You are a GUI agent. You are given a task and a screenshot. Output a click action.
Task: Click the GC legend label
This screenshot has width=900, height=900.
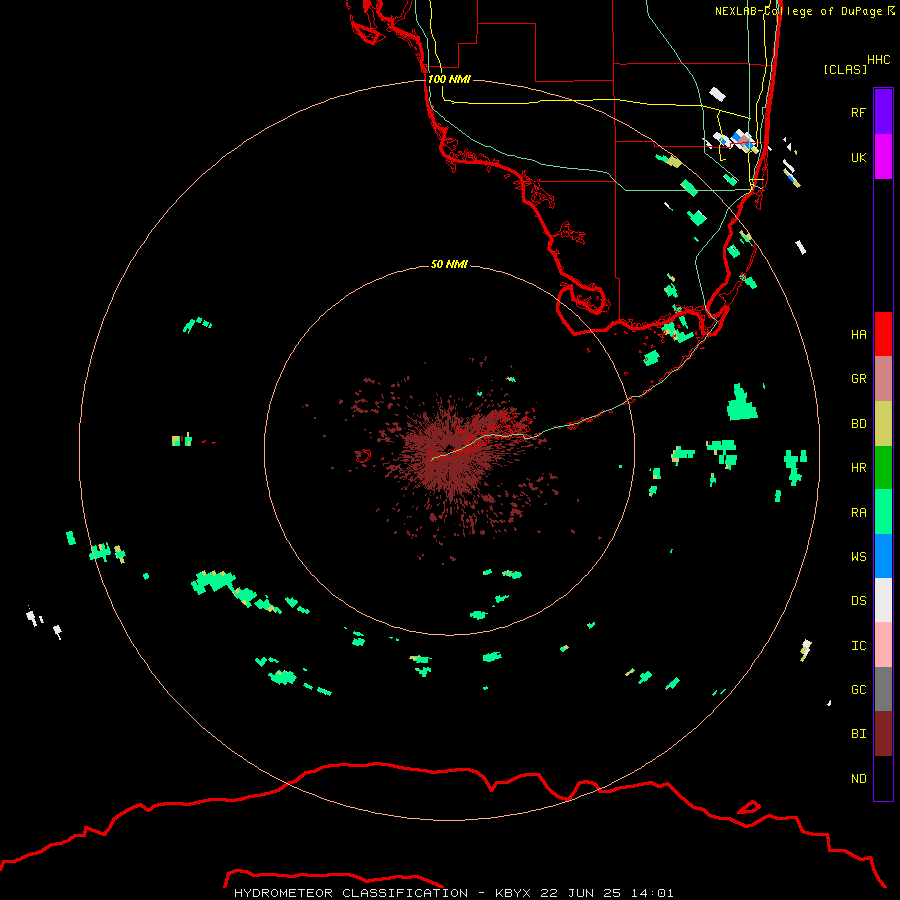click(x=858, y=690)
